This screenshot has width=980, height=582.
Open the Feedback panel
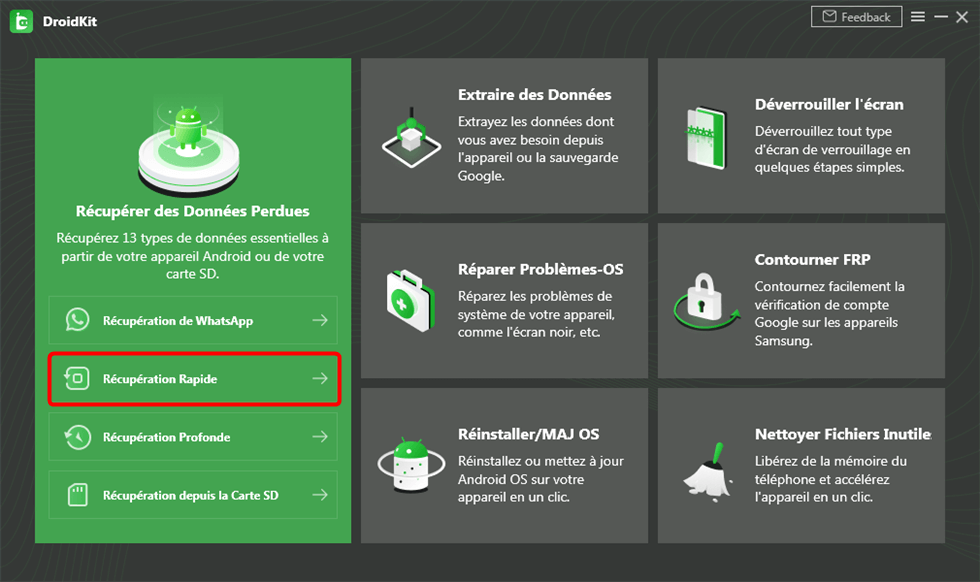[856, 16]
